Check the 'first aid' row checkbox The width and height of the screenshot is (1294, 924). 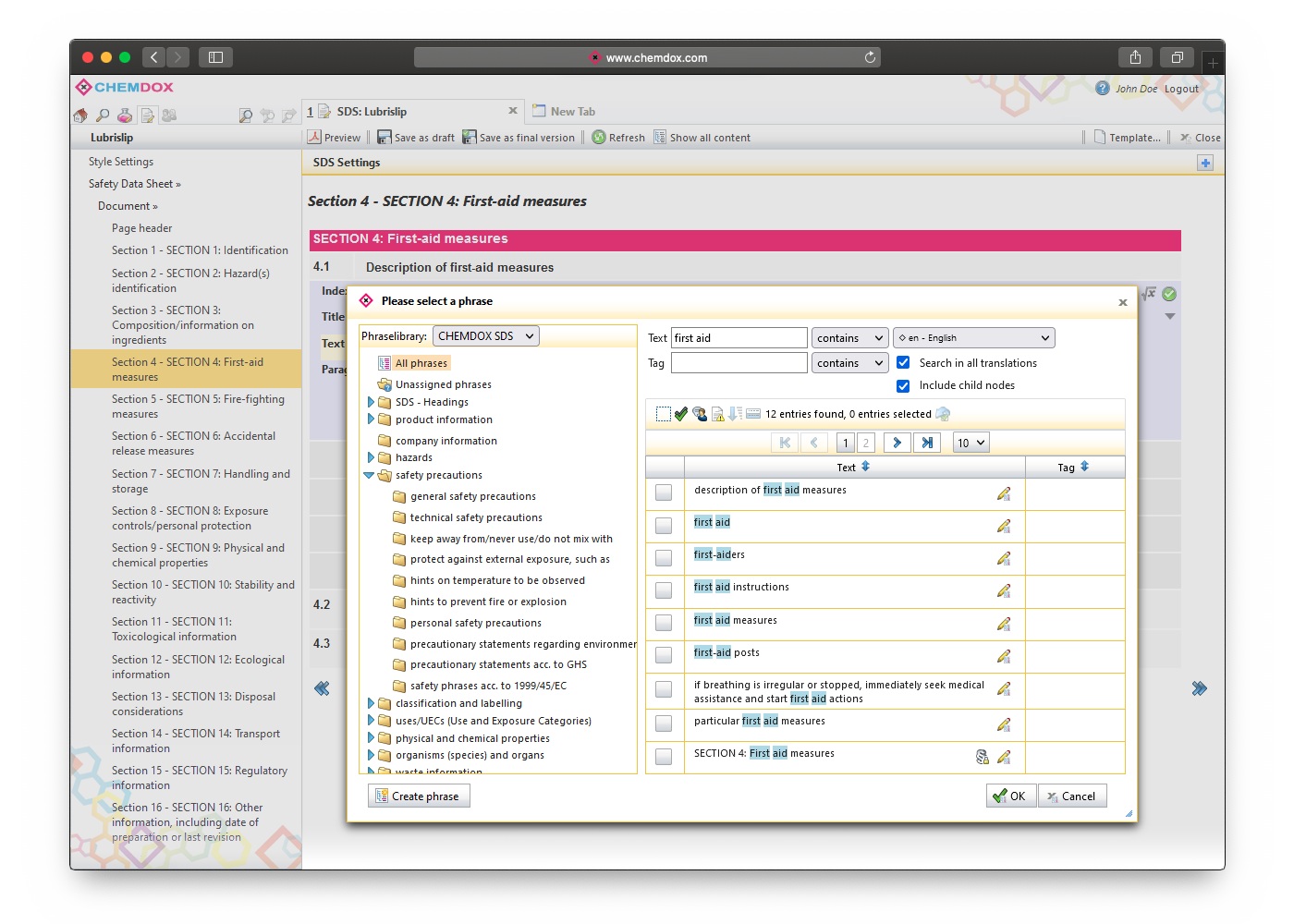664,525
